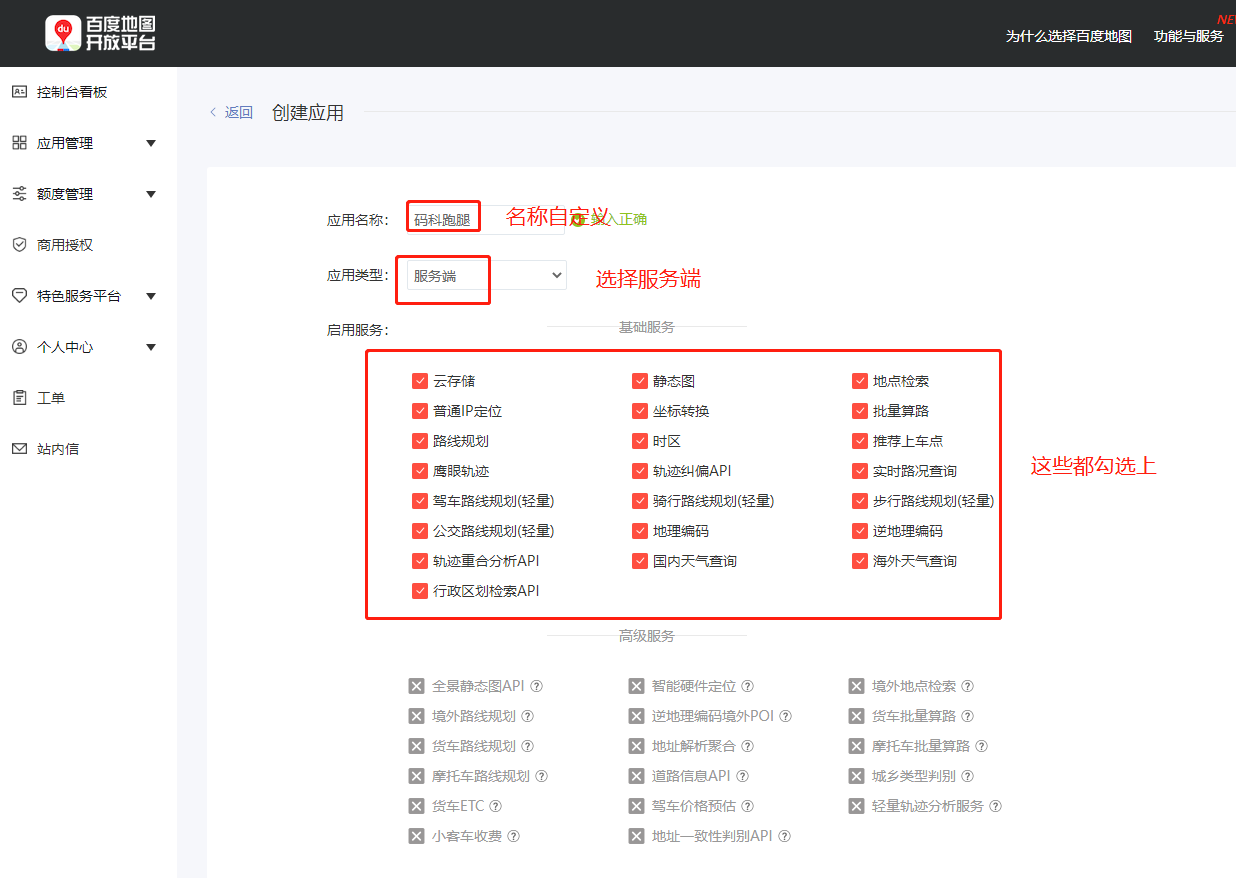Click the disabled 摩托车路线规划 checkbox

coord(417,776)
